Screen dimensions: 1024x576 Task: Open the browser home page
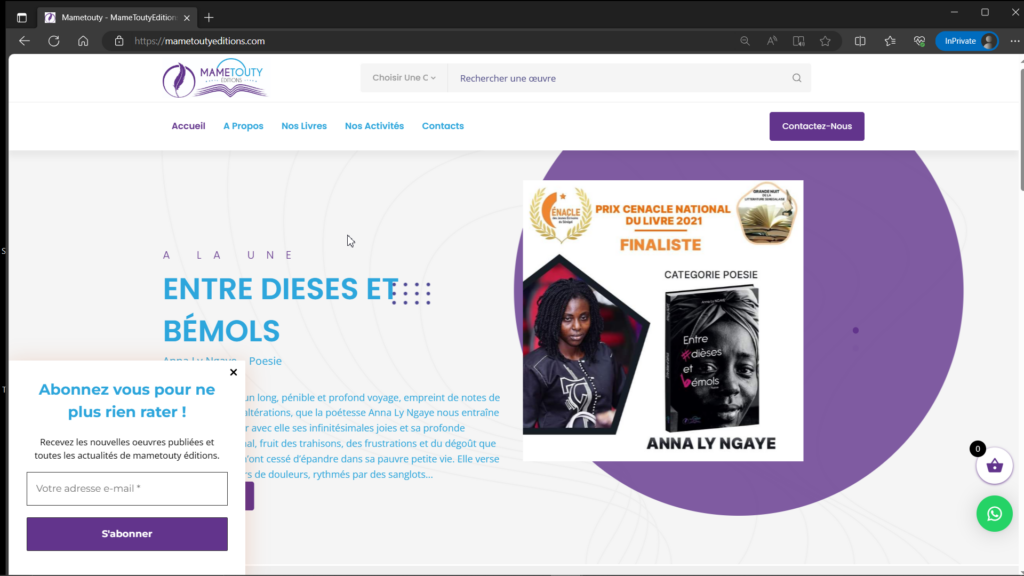coord(83,40)
